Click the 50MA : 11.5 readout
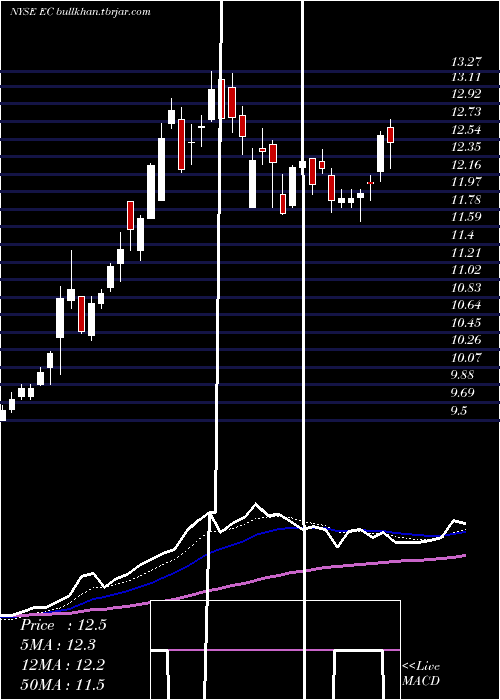The image size is (500, 700). 63,685
